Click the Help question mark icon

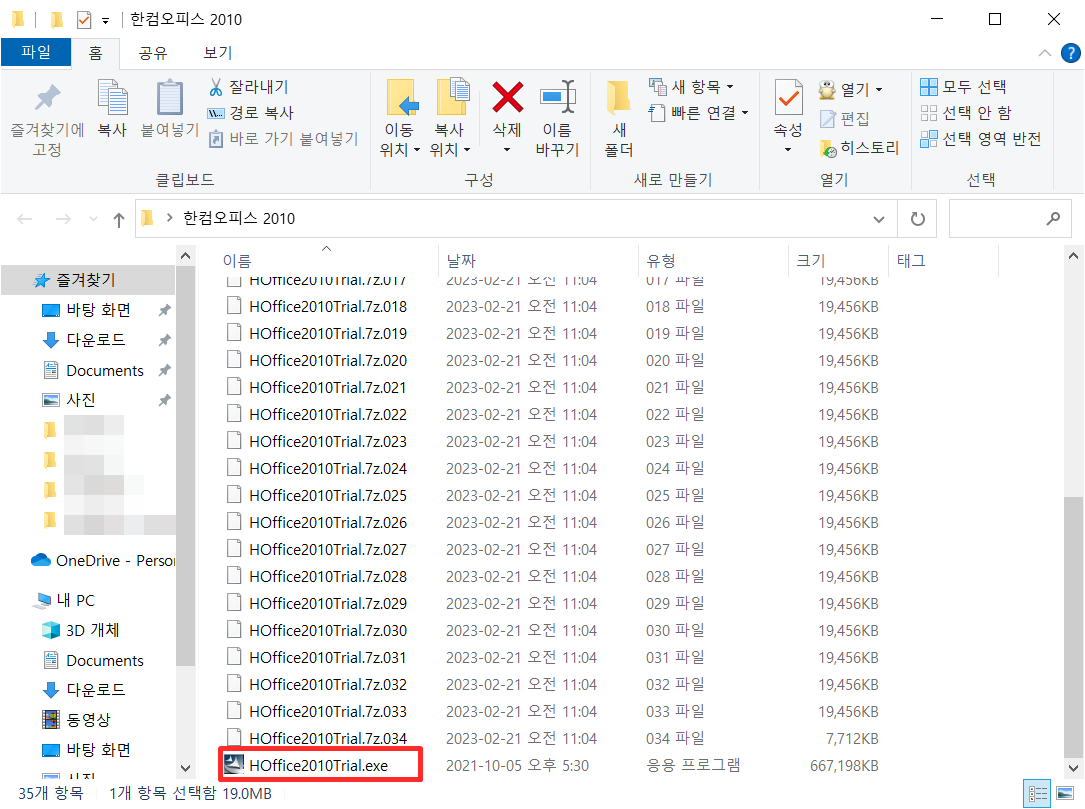tap(1070, 53)
